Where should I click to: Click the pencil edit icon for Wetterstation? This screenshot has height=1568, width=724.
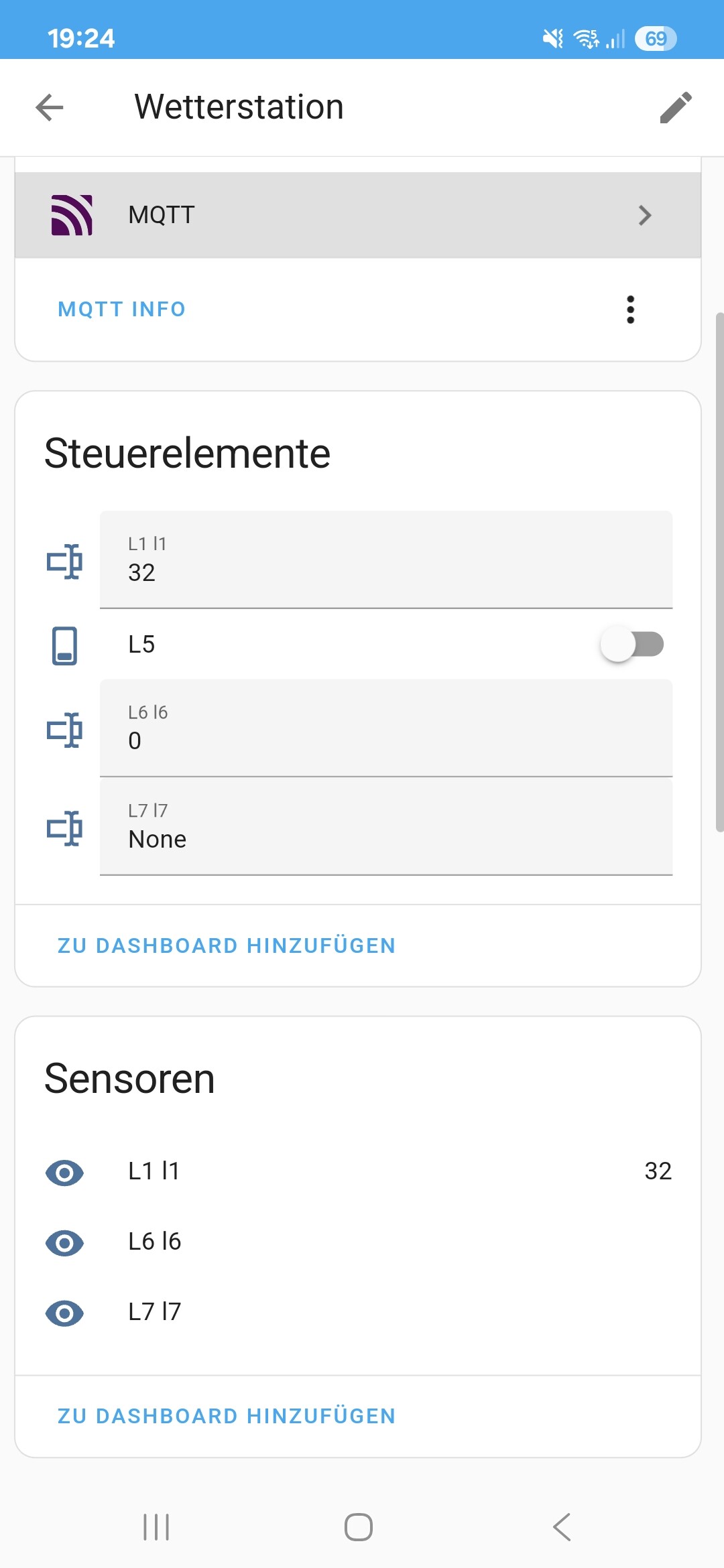coord(676,107)
